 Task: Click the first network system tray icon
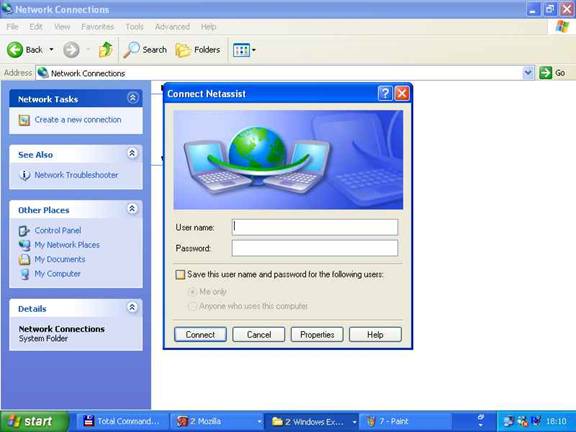(509, 421)
